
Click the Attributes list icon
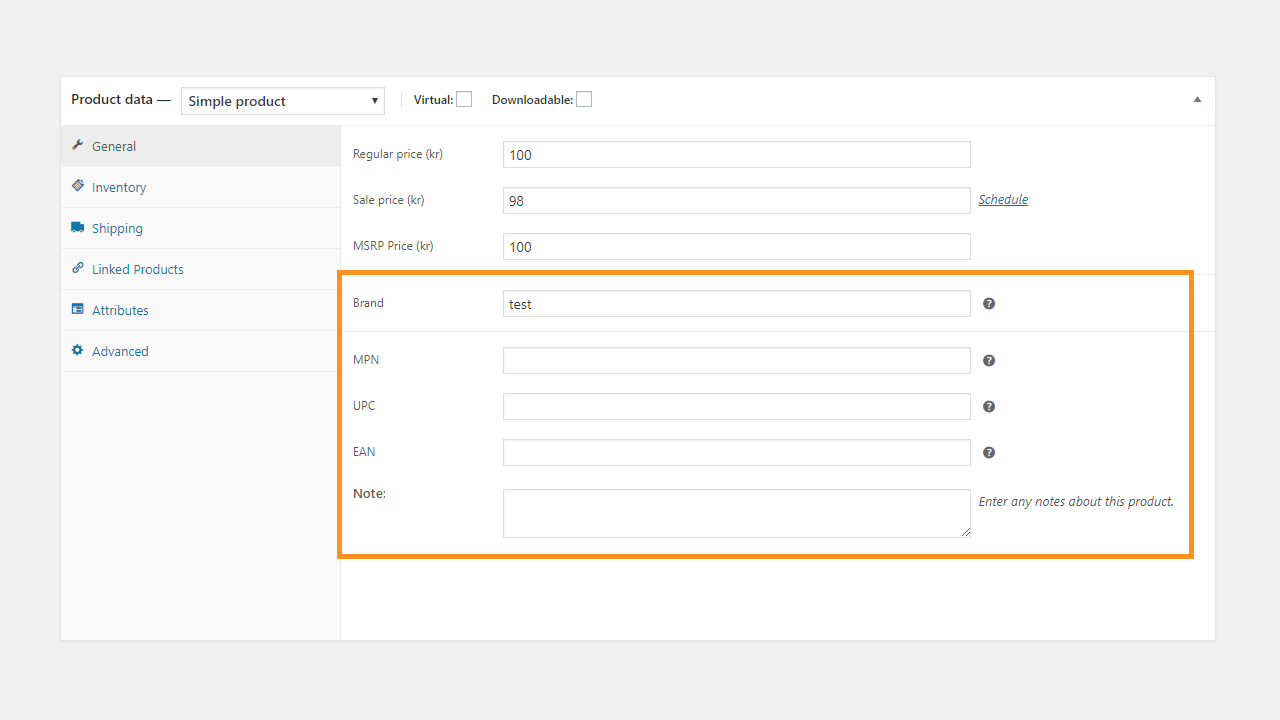point(78,309)
